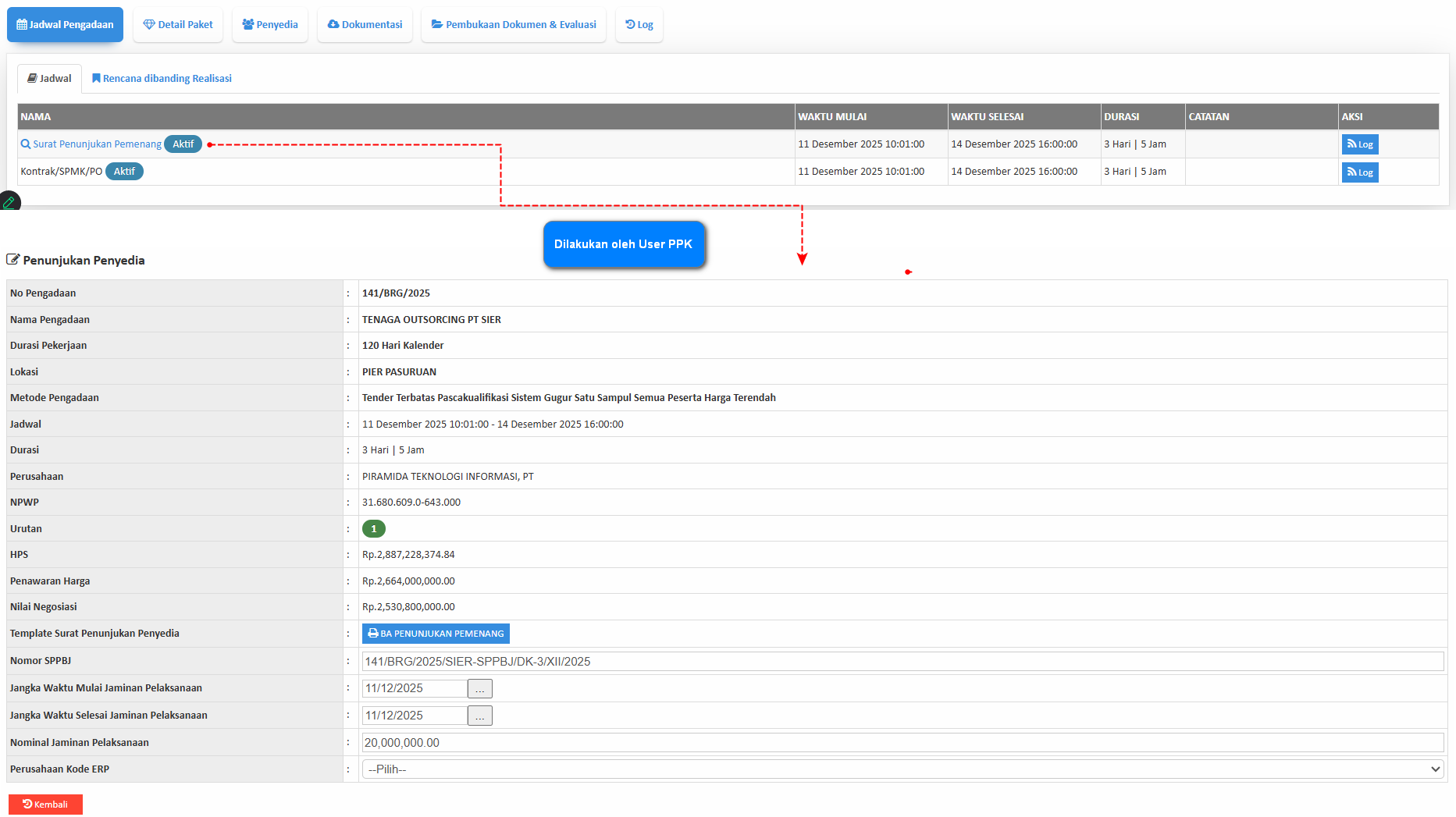Select the Jadwal subtab

point(50,79)
